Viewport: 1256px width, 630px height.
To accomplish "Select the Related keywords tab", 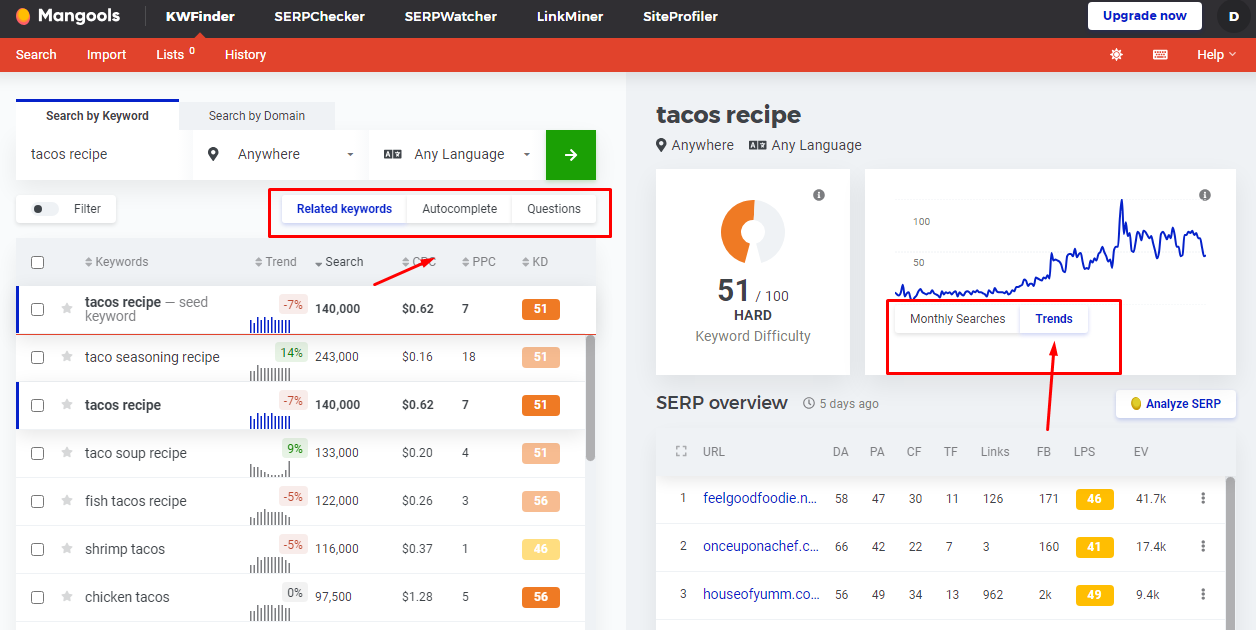I will coord(344,209).
